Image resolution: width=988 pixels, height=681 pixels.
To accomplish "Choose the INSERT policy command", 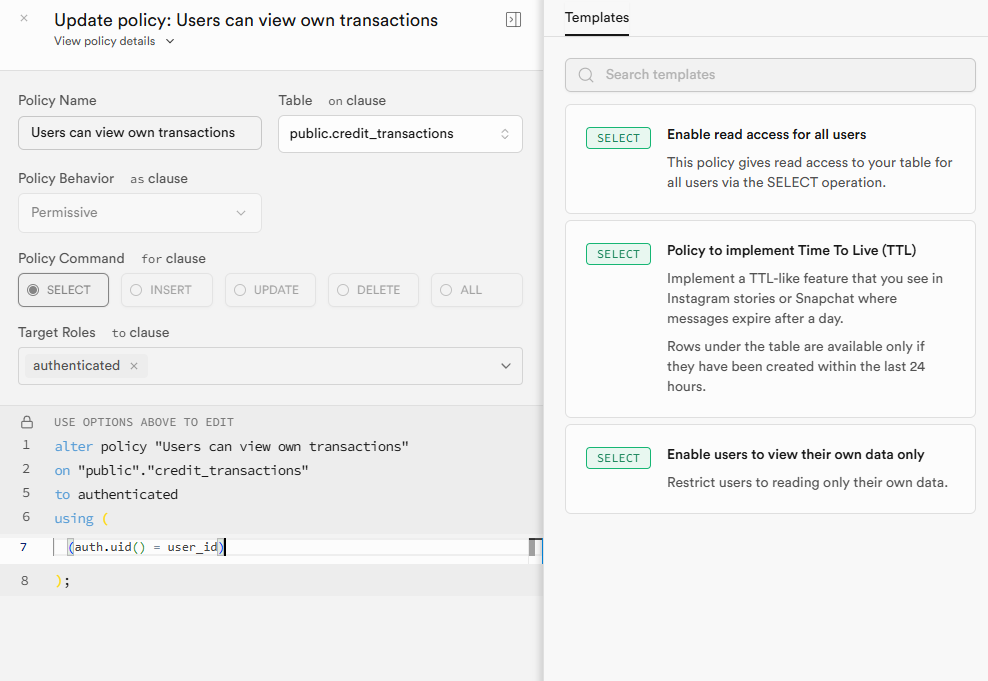I will point(166,290).
